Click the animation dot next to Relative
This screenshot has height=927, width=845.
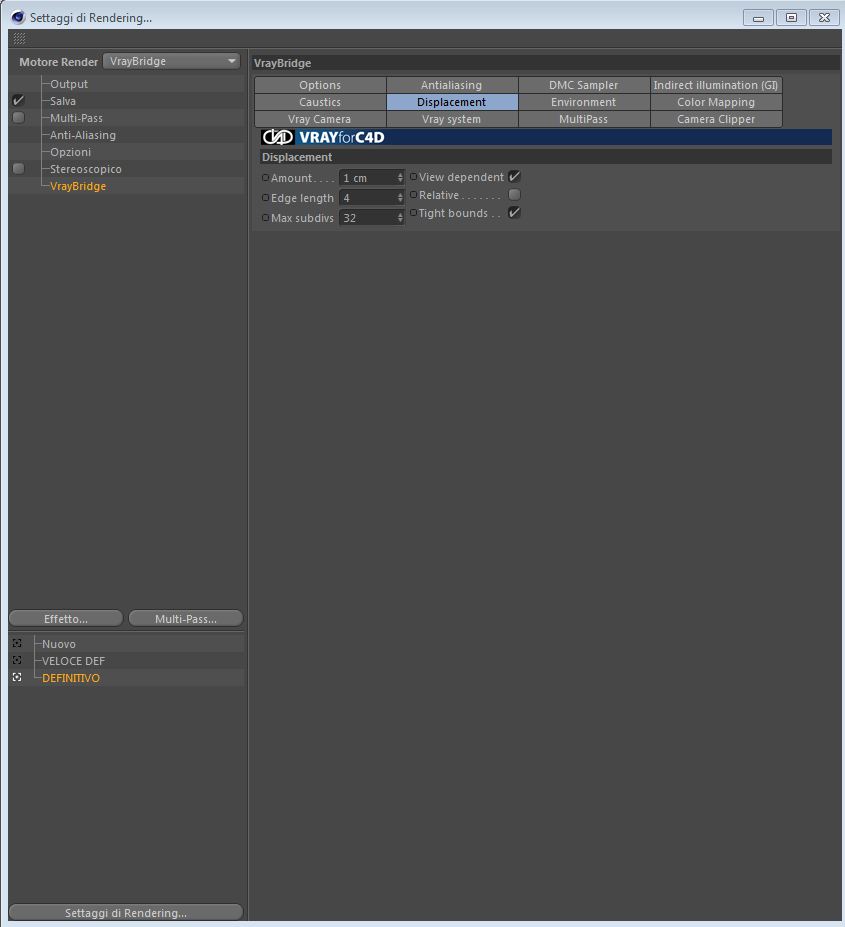[x=413, y=195]
